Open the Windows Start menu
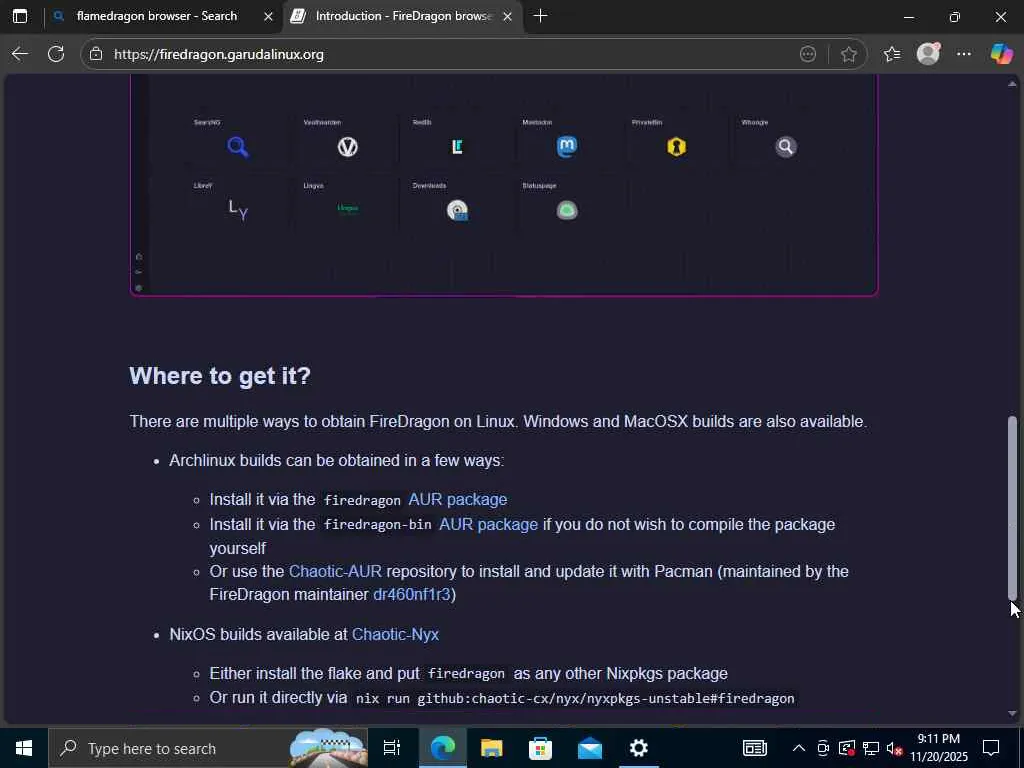1024x768 pixels. coord(24,748)
